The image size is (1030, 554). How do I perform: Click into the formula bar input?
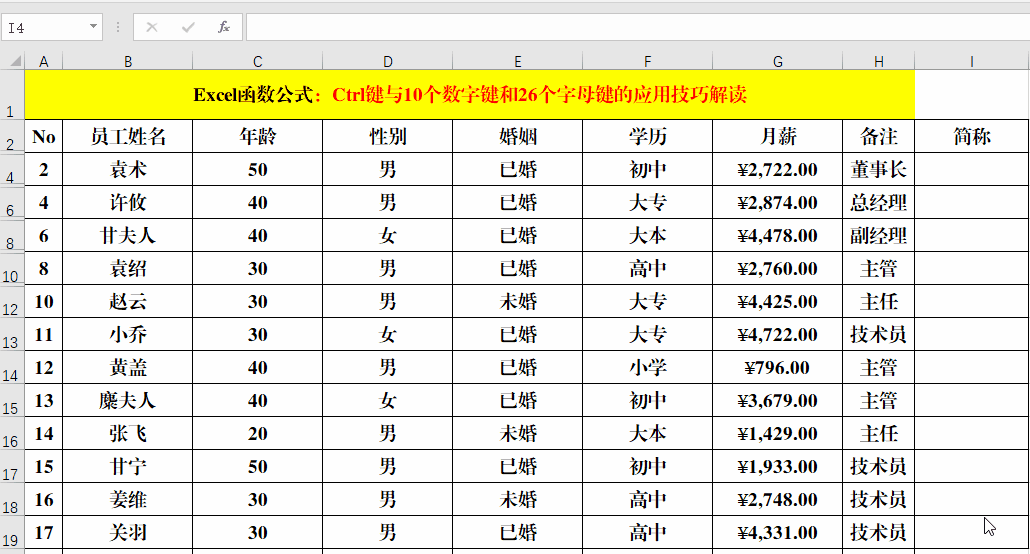click(637, 28)
